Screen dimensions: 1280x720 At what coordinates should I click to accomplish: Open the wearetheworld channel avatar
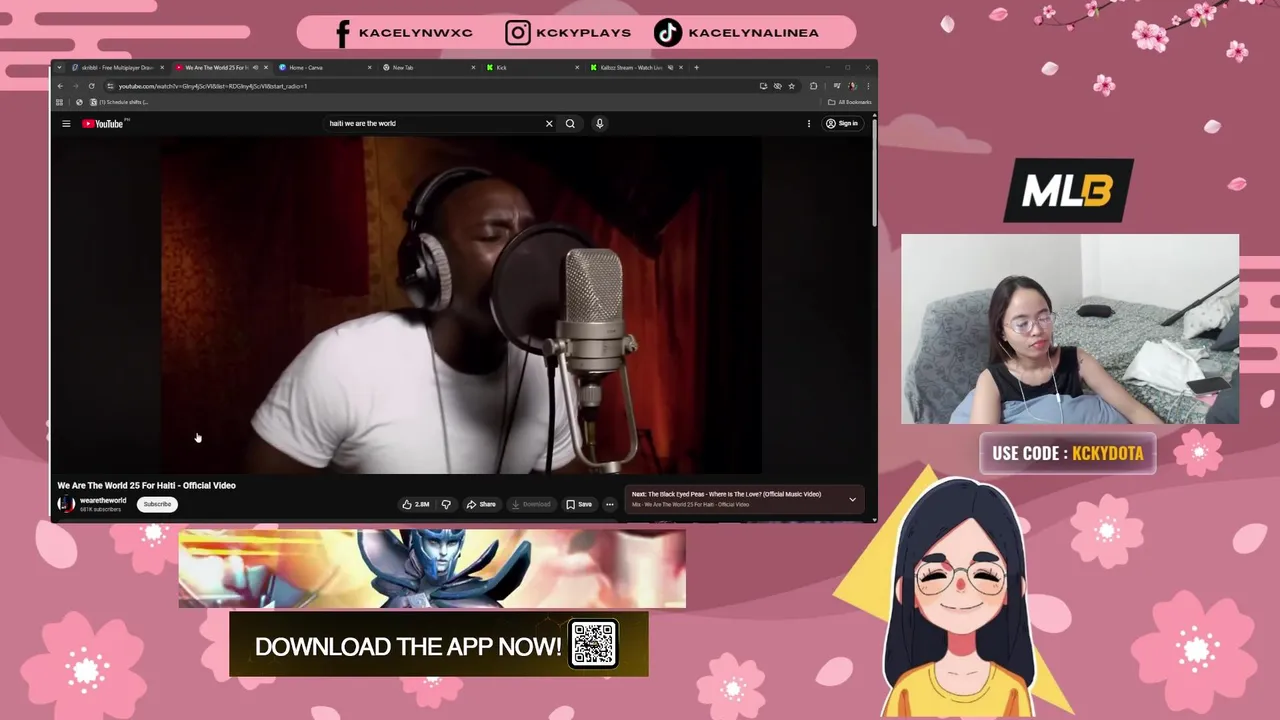[x=66, y=504]
